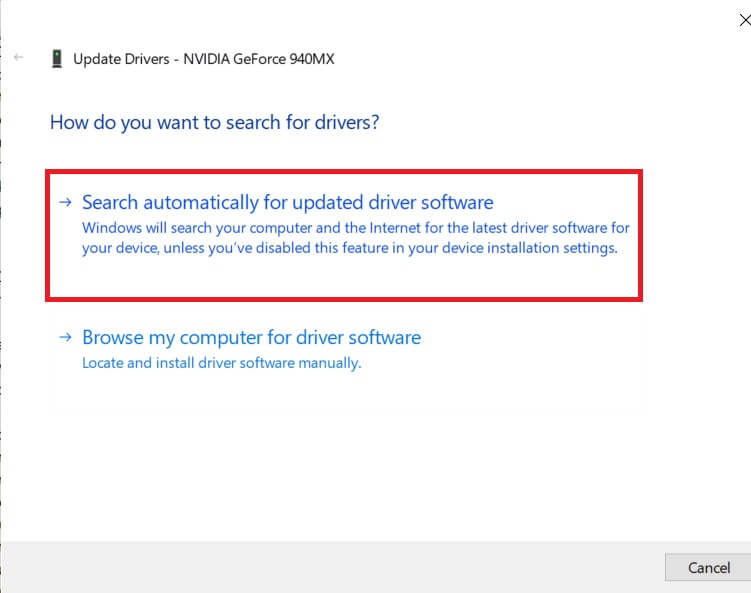The image size is (751, 593).
Task: Click the back arrow in the wizard header
Action: click(x=18, y=57)
